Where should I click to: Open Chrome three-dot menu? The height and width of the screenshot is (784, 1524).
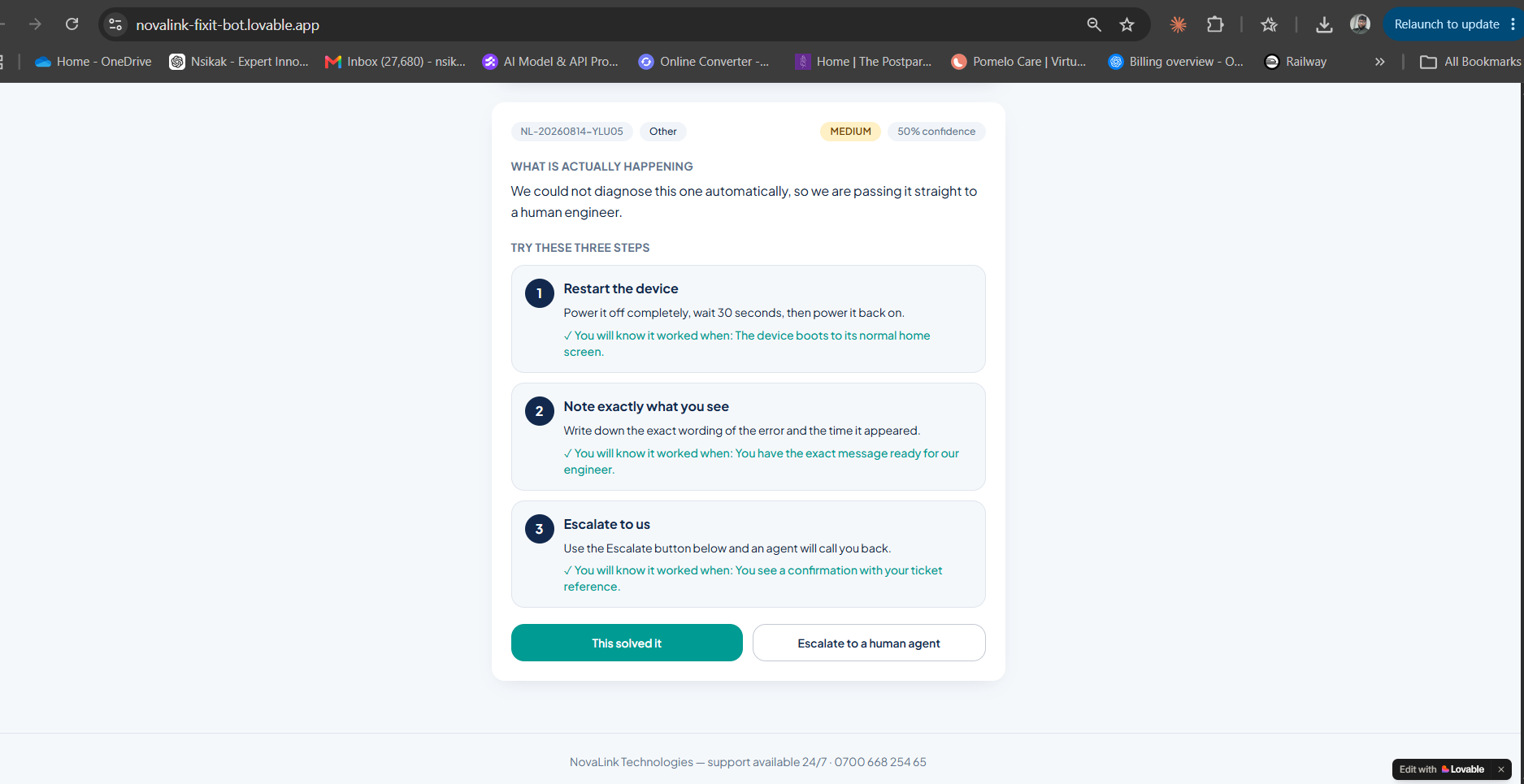[1513, 24]
